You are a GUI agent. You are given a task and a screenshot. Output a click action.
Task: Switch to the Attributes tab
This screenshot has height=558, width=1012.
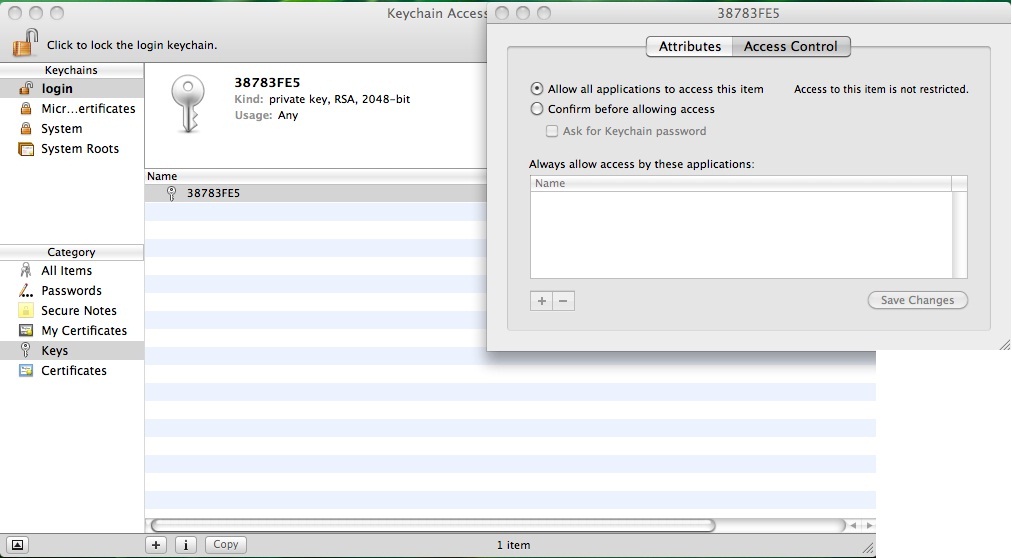point(689,47)
